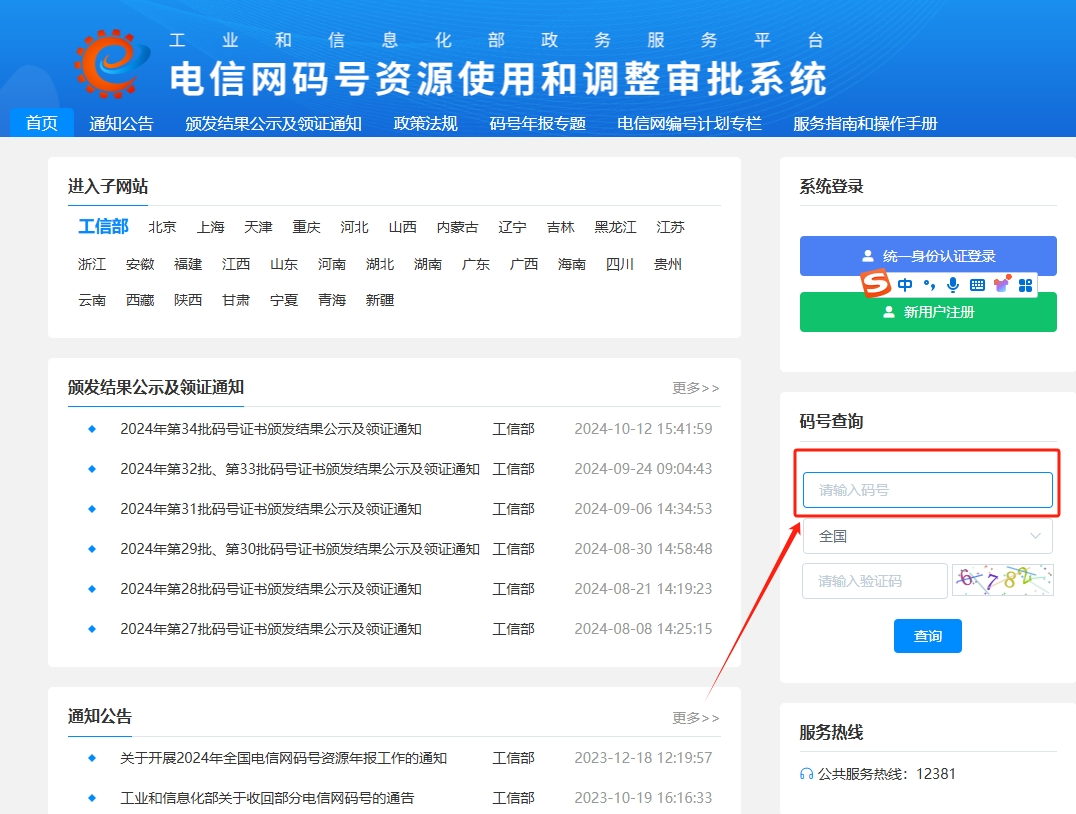Viewport: 1076px width, 814px height.
Task: Open the 新疆 sub-site
Action: coord(380,300)
